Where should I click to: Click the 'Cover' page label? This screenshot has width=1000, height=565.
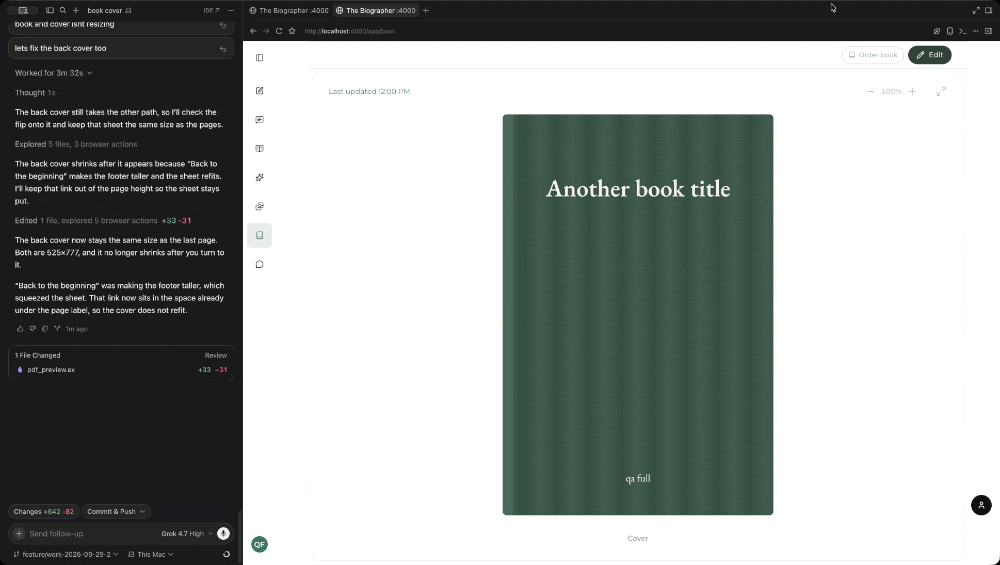[x=638, y=538]
